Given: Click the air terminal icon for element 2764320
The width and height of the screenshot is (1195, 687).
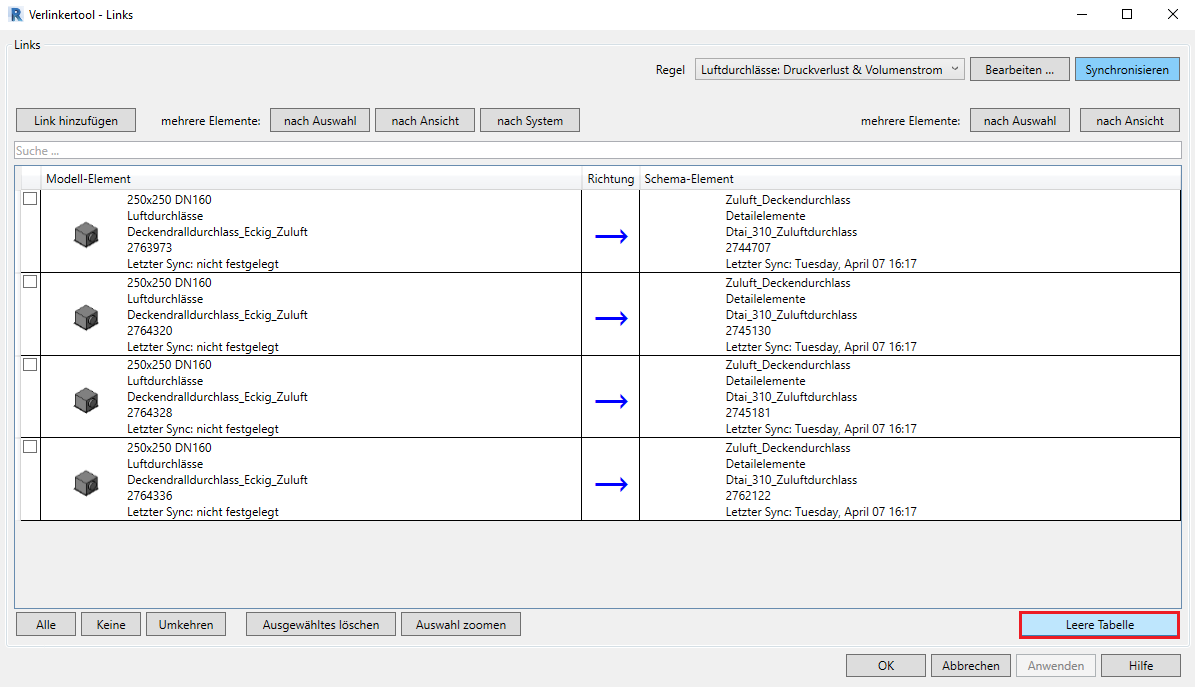Looking at the screenshot, I should [x=86, y=318].
